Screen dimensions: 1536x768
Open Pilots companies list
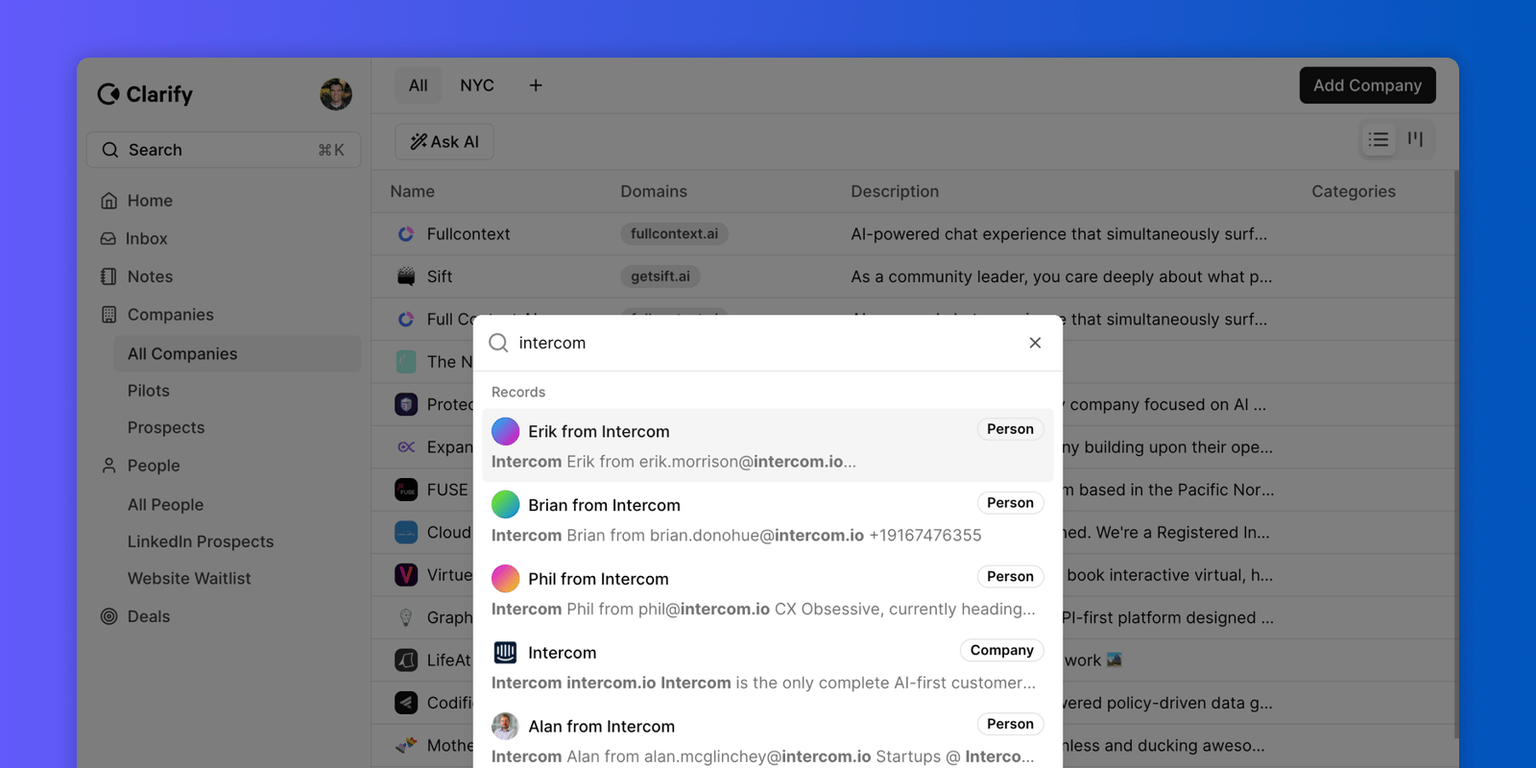coord(148,391)
